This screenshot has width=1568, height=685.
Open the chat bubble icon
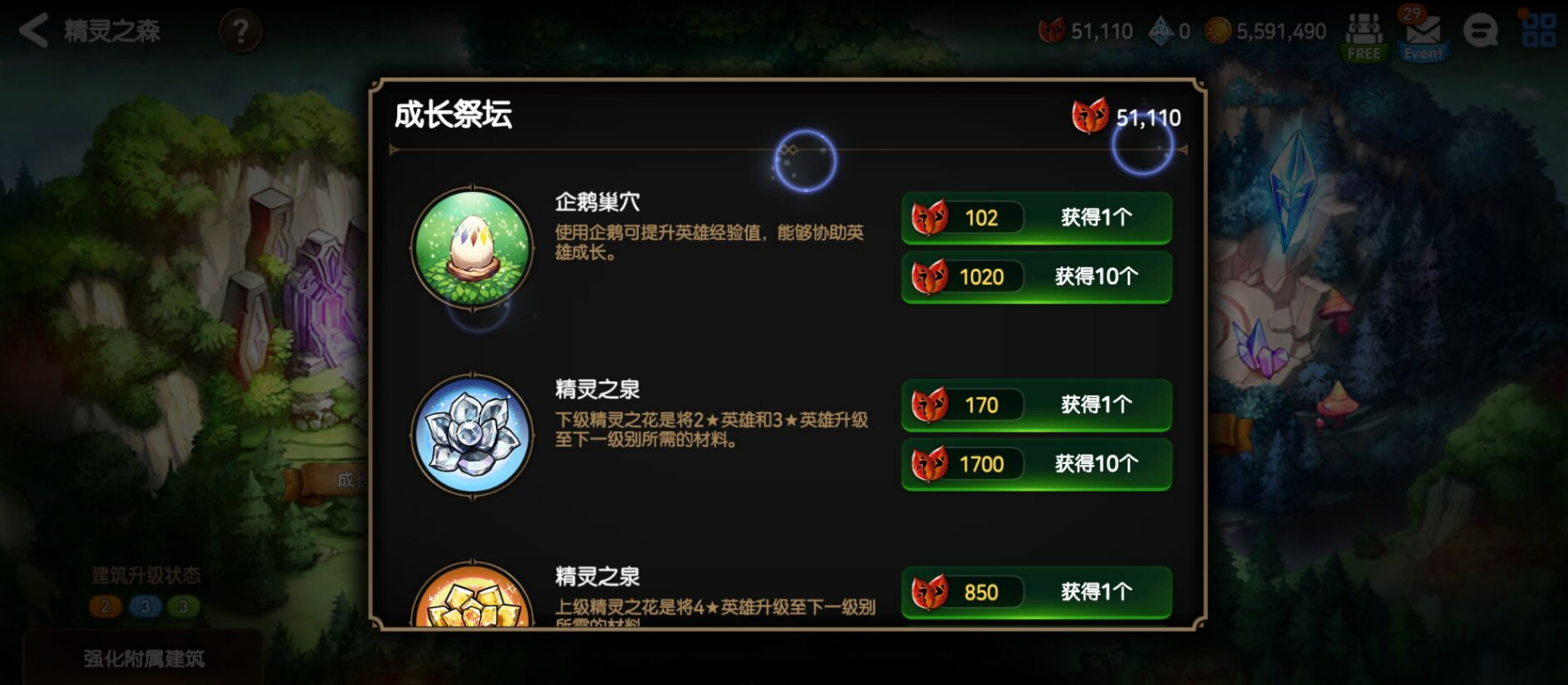[1480, 32]
